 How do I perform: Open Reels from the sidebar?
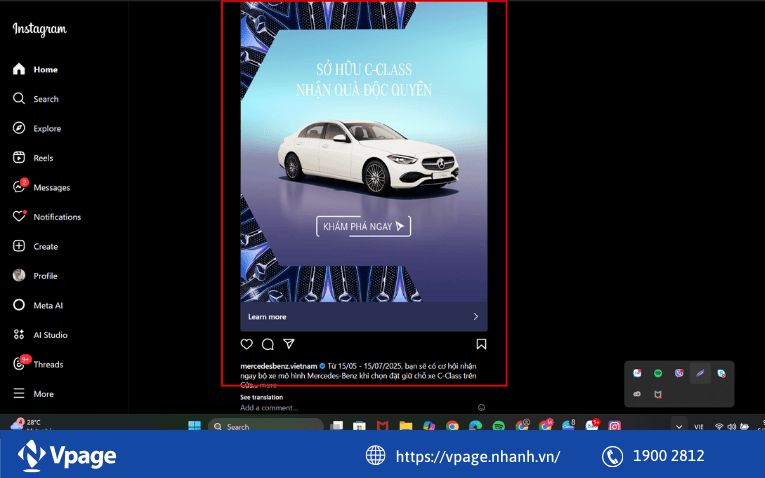click(33, 158)
